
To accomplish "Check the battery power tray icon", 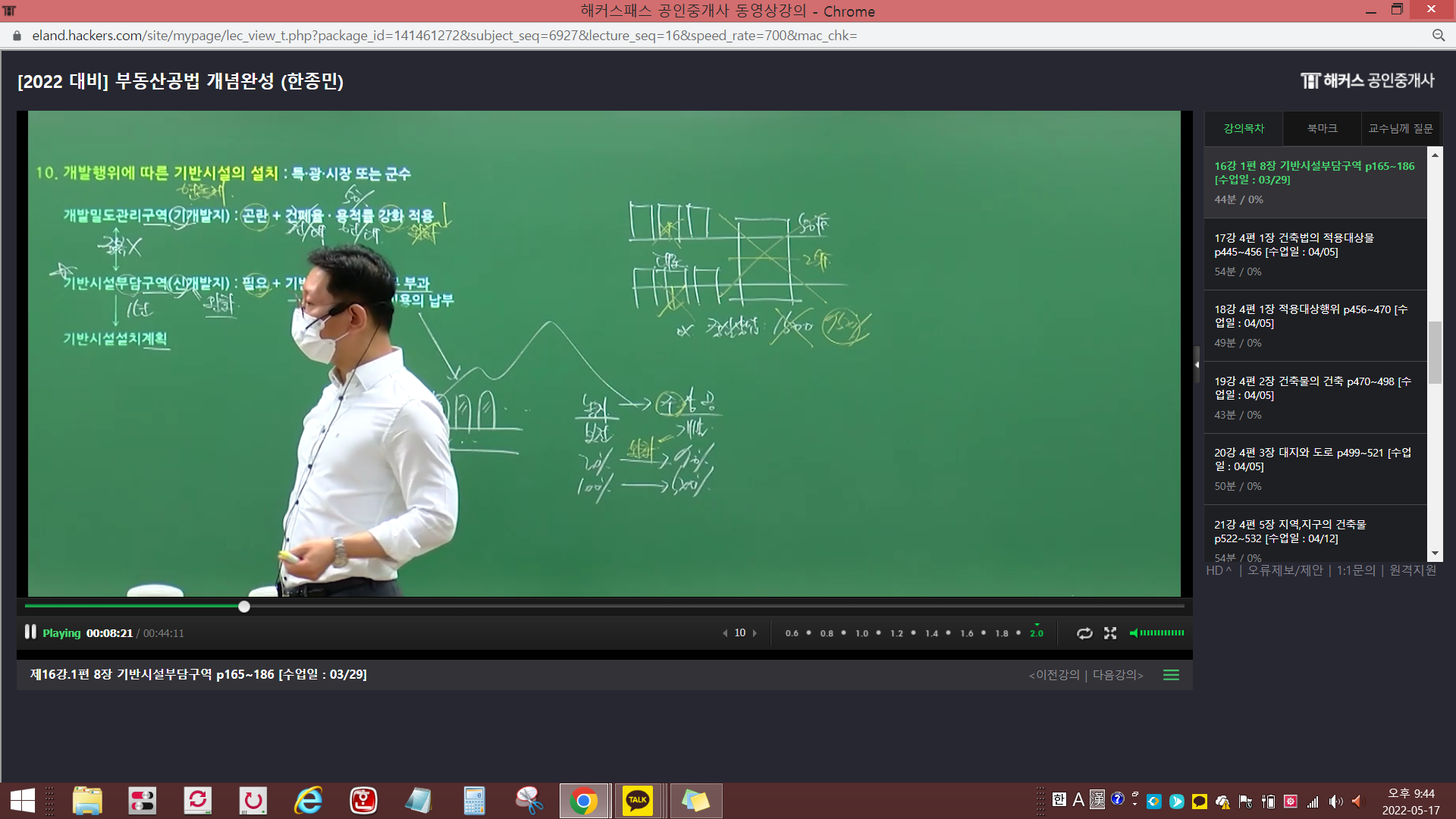I will coord(1268,802).
